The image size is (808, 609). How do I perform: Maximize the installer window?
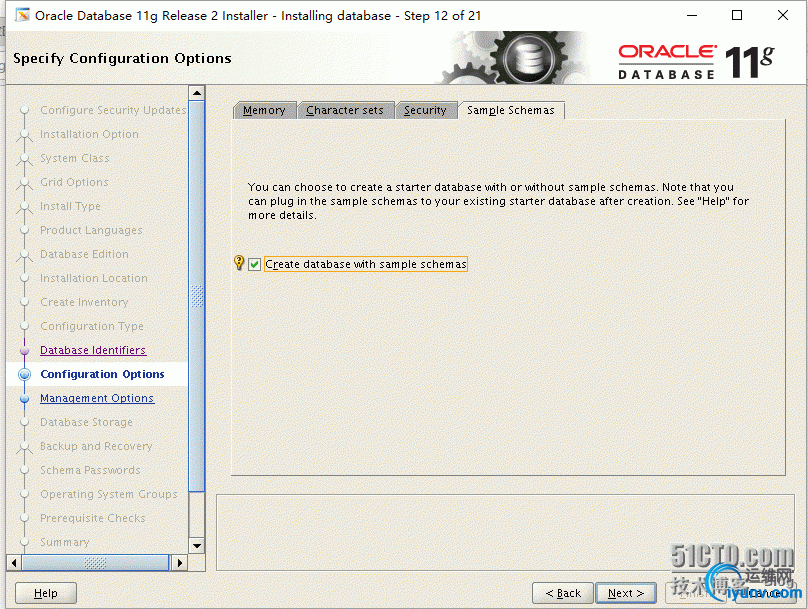(x=737, y=15)
